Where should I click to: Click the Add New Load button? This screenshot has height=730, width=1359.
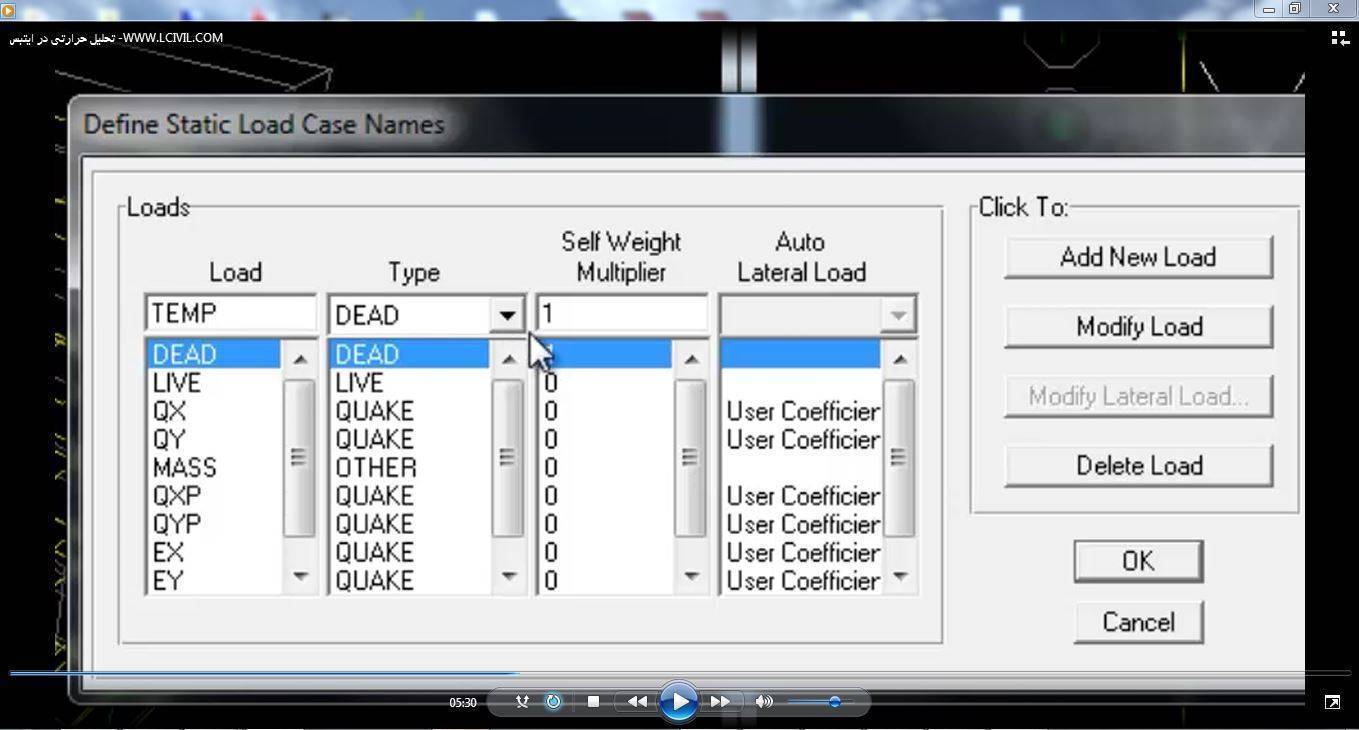point(1138,257)
